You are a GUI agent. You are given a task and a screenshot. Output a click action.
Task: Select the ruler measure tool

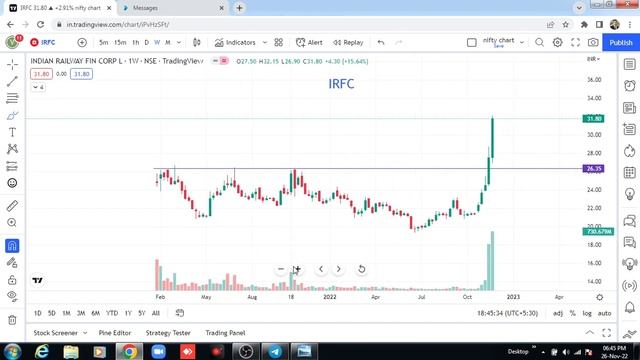pos(12,206)
